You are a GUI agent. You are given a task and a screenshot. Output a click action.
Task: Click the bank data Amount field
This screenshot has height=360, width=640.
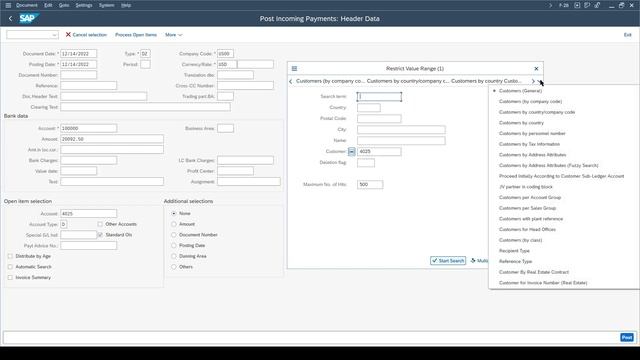[112, 139]
